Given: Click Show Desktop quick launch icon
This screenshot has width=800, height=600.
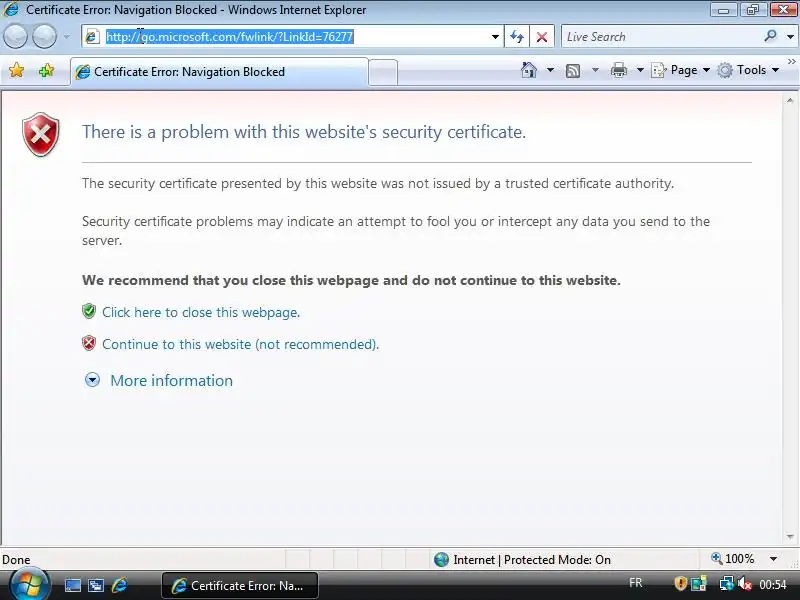Looking at the screenshot, I should 72,585.
